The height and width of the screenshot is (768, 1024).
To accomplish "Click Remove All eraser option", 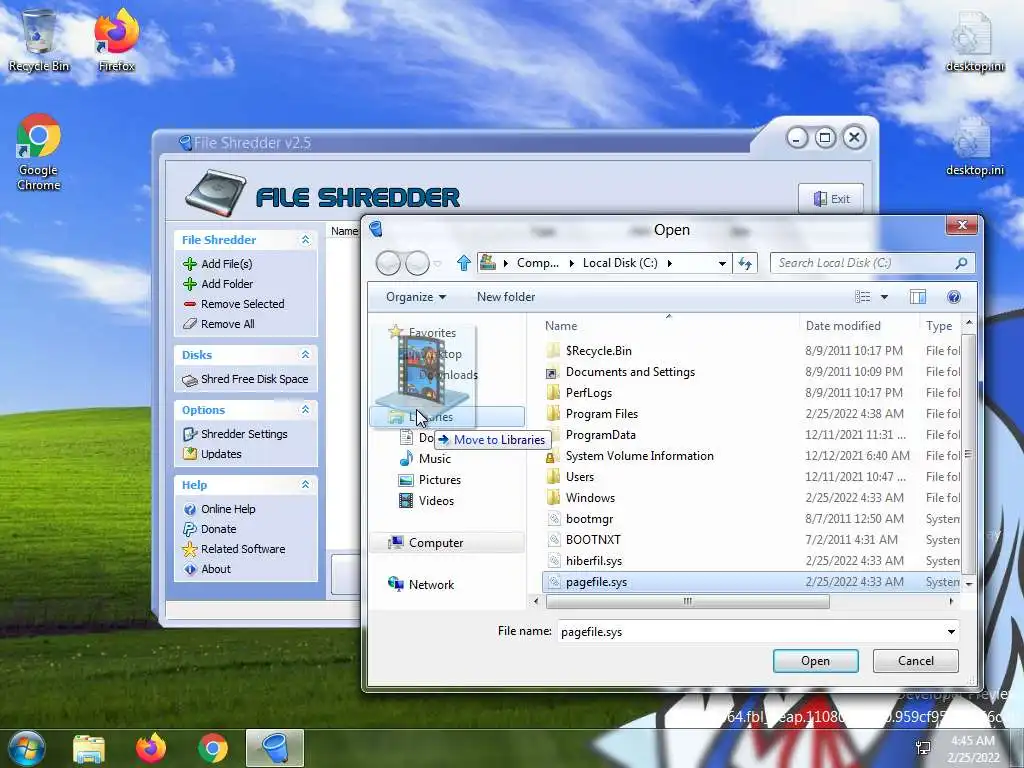I will click(x=218, y=324).
